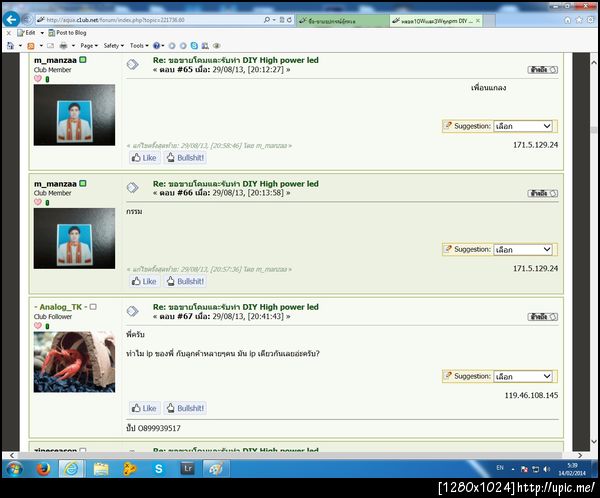Click the message icon beside post #65 title
The image size is (600, 498).
(132, 64)
